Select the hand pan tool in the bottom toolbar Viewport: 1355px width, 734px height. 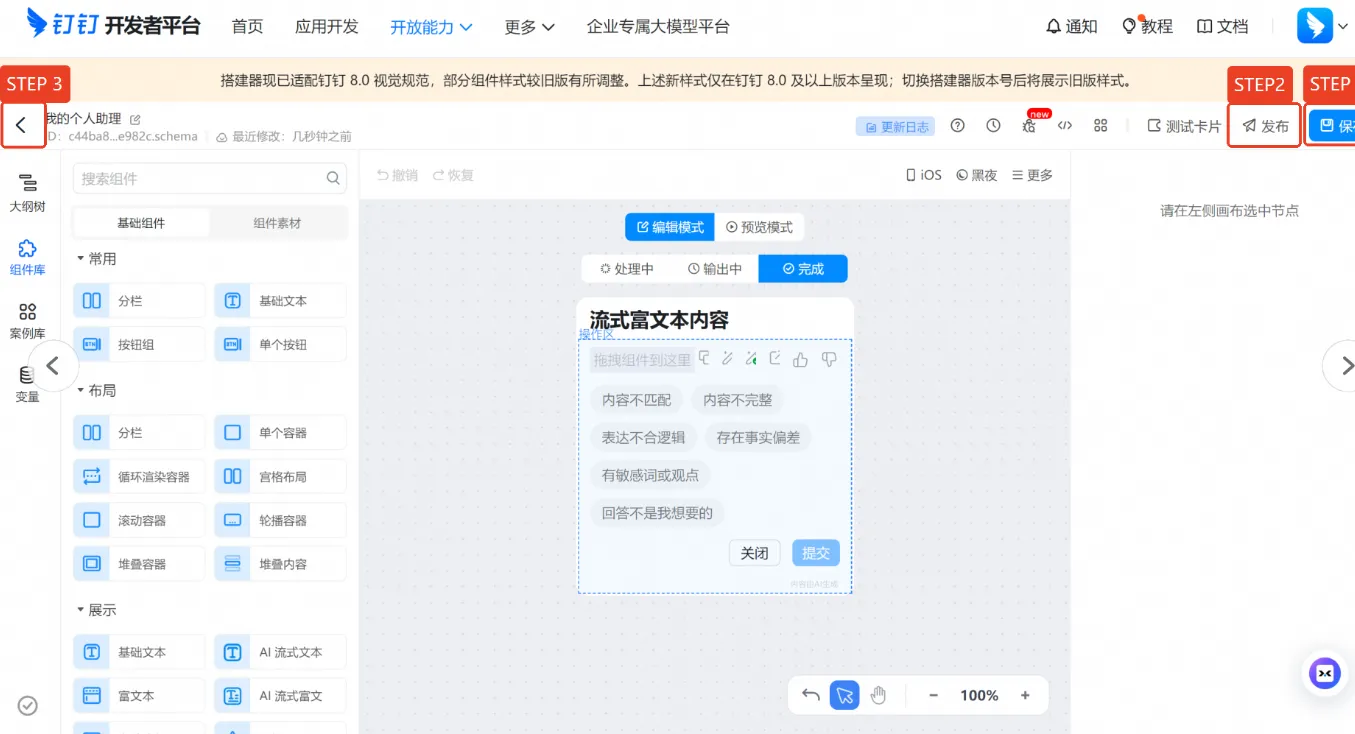pos(878,695)
